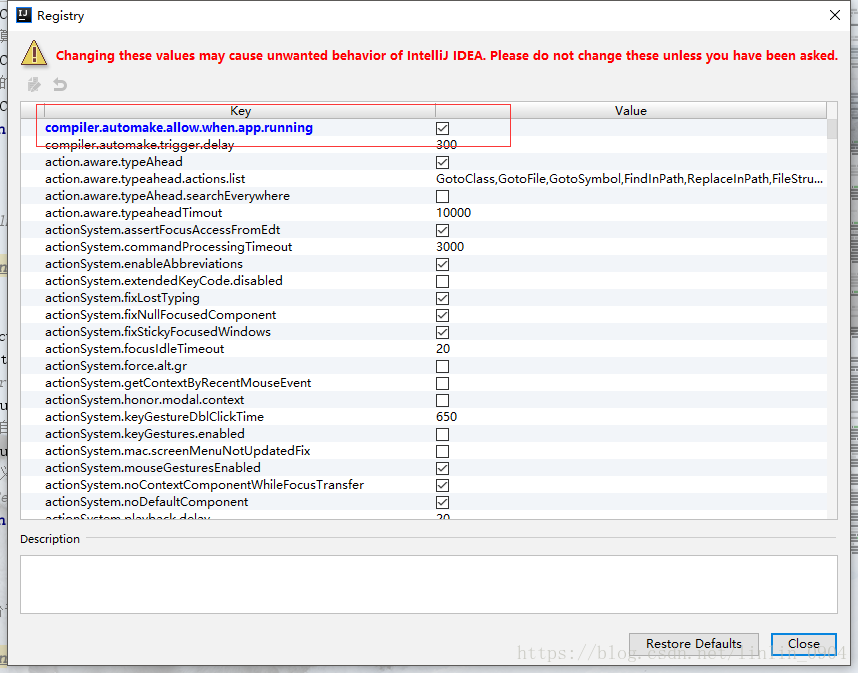This screenshot has height=673, width=858.
Task: Click the 10000 timeout value
Action: pyautogui.click(x=454, y=212)
